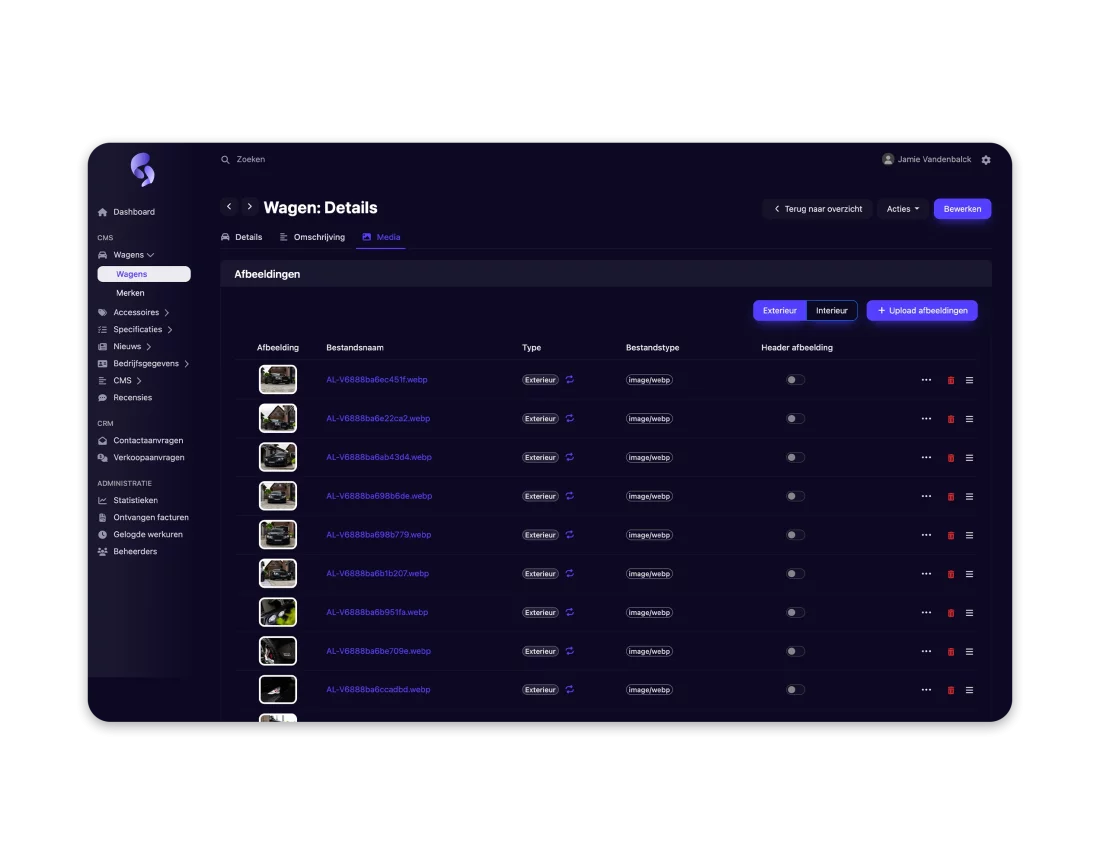The image size is (1100, 864).
Task: Open thumbnail of AL-V6888ba6e22ca2.webp
Action: click(278, 419)
